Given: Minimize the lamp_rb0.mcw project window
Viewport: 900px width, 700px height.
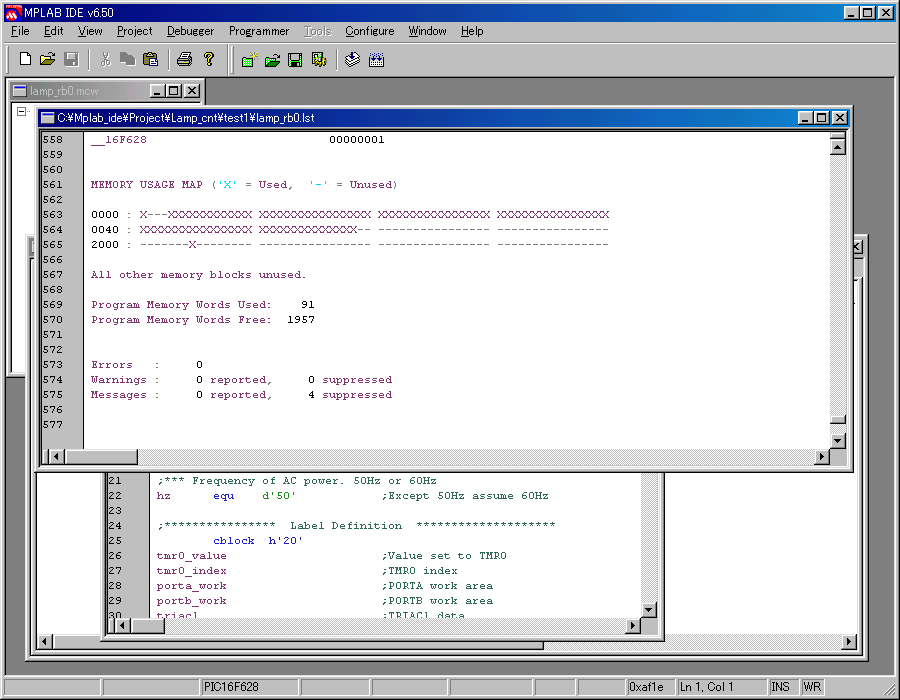Looking at the screenshot, I should pyautogui.click(x=157, y=91).
